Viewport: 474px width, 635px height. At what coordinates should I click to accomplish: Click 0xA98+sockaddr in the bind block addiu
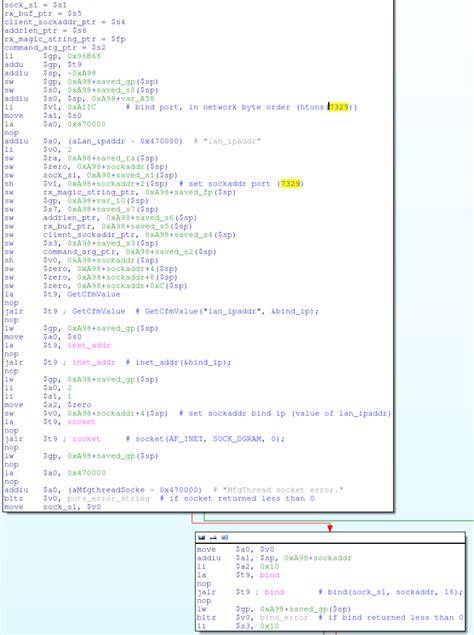(x=318, y=558)
